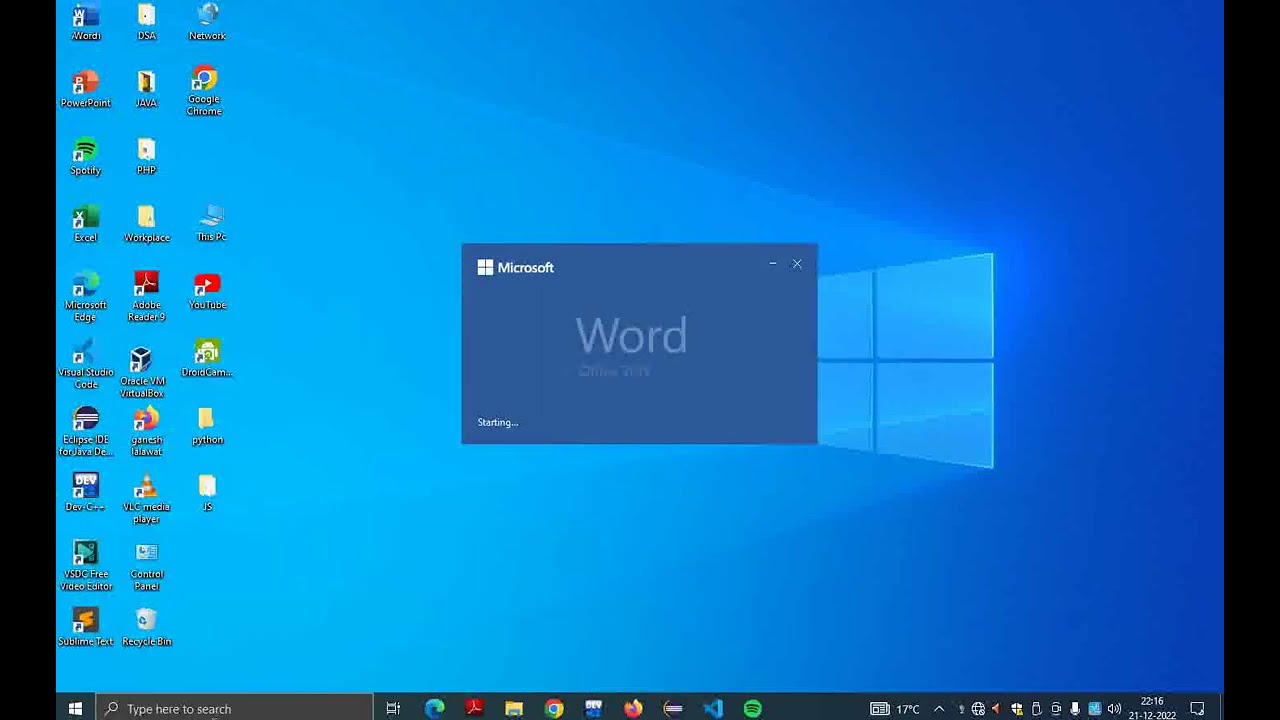Launch Dev-C++ desktop shortcut
Image resolution: width=1280 pixels, height=720 pixels.
tap(86, 492)
